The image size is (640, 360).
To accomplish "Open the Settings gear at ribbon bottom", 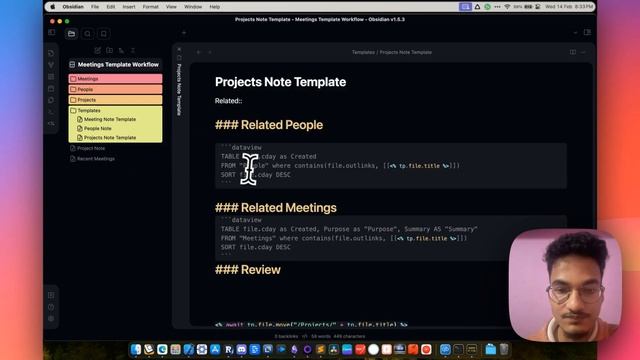I will pos(51,319).
